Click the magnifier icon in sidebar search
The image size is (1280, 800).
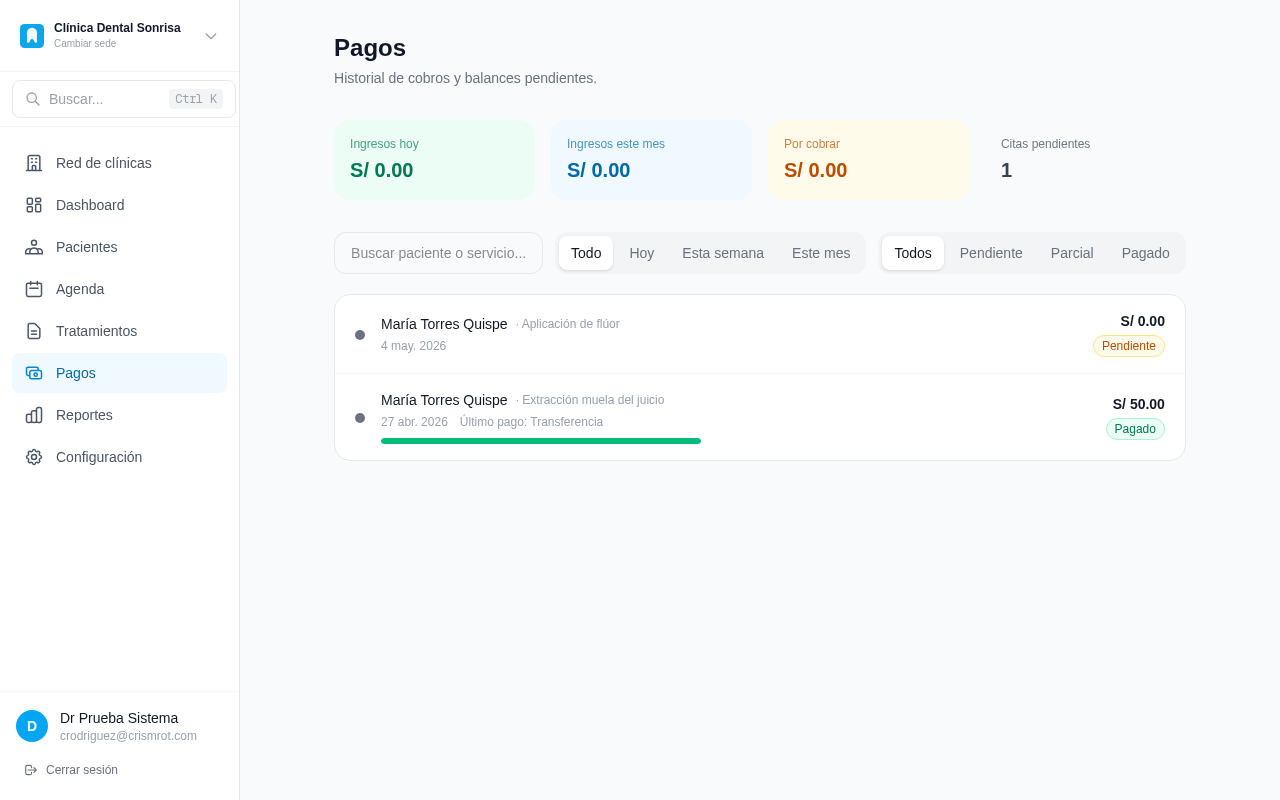point(33,99)
